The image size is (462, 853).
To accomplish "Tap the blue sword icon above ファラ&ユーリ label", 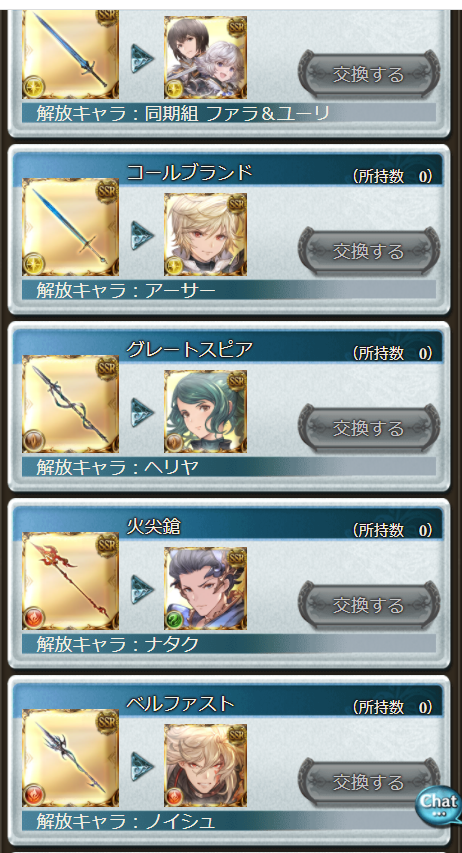I will click(70, 53).
